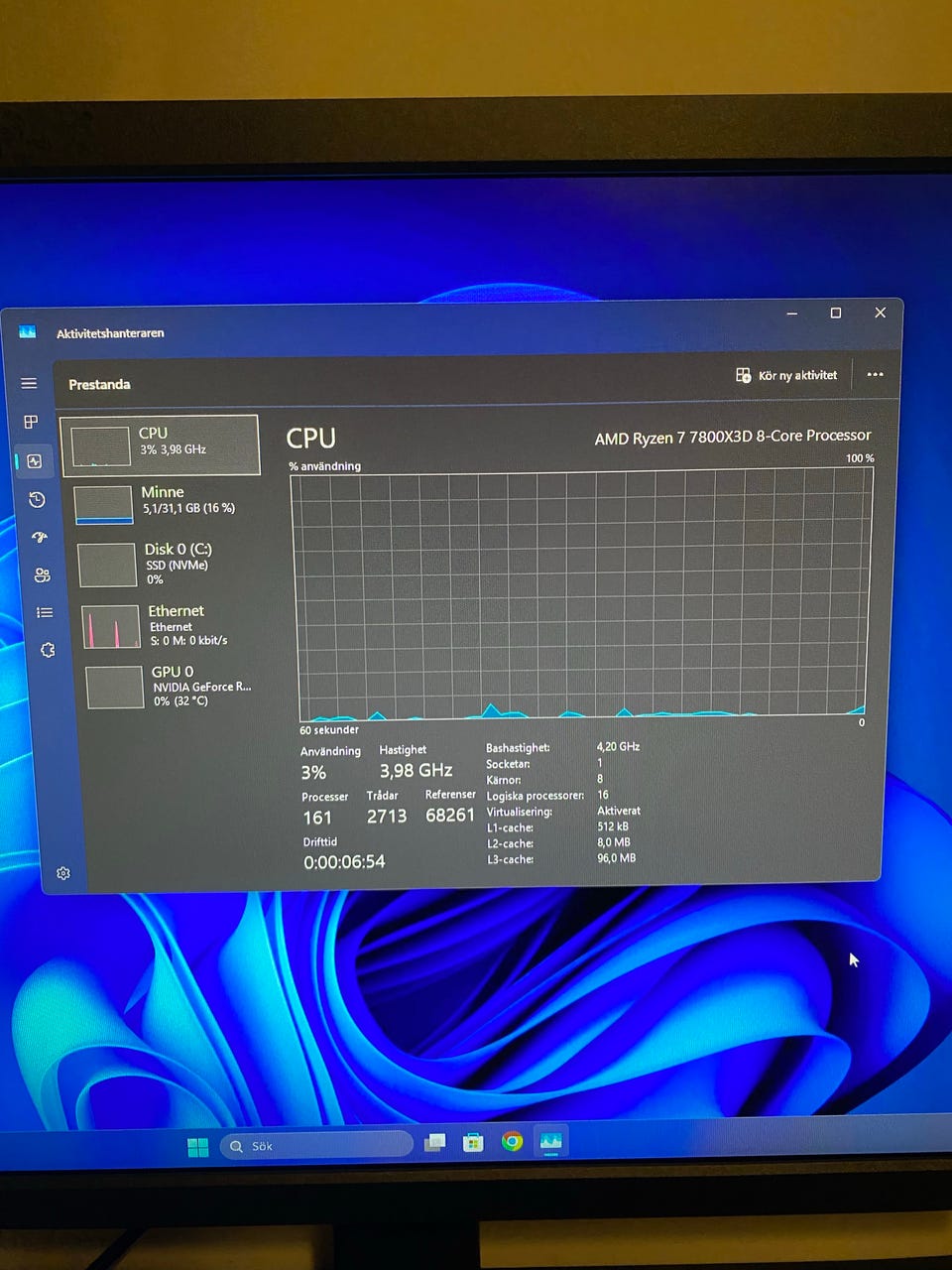
Task: Click the 8,0 MB L2-cache value
Action: click(x=614, y=842)
